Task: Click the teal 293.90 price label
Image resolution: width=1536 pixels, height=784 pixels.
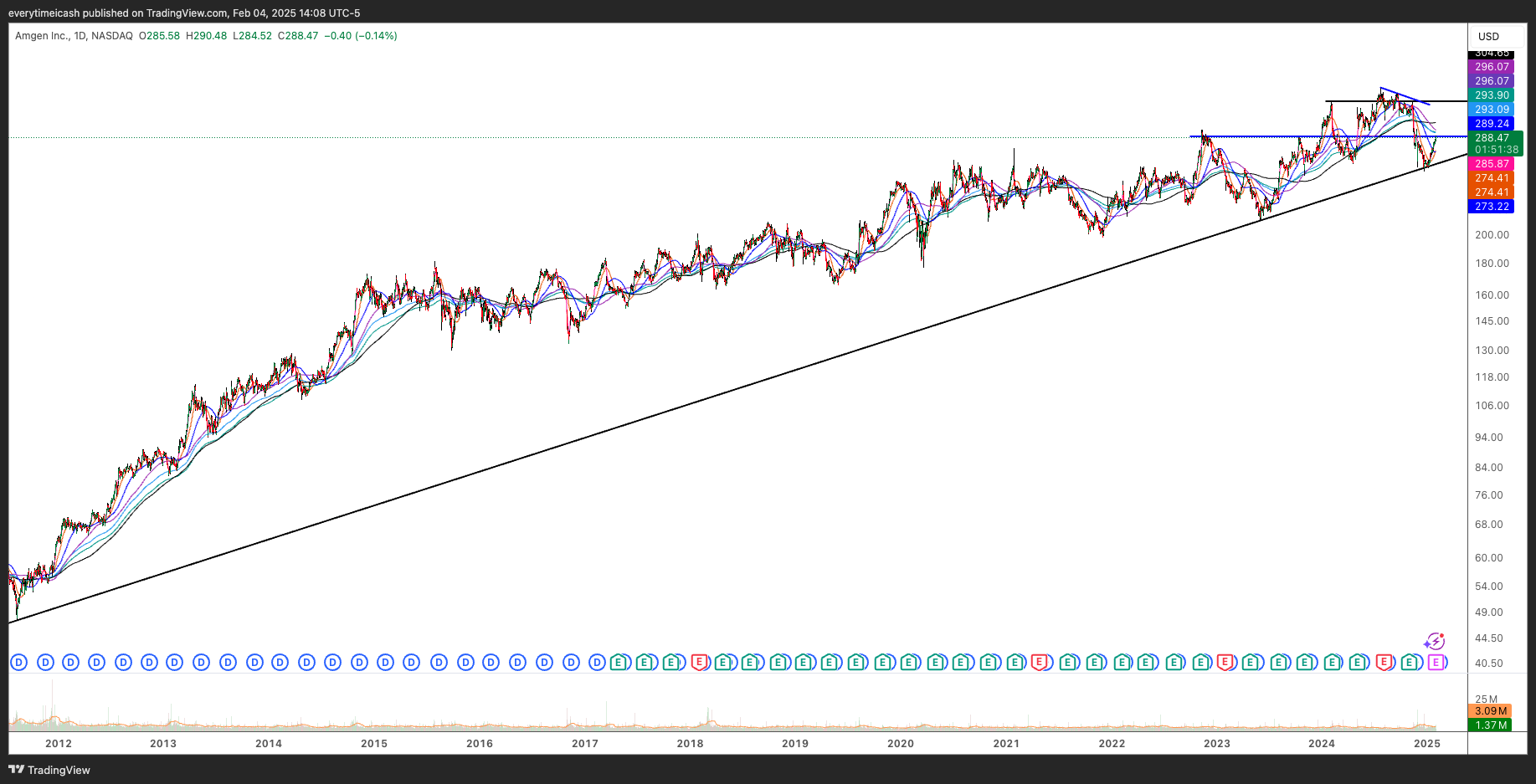Action: point(1492,95)
